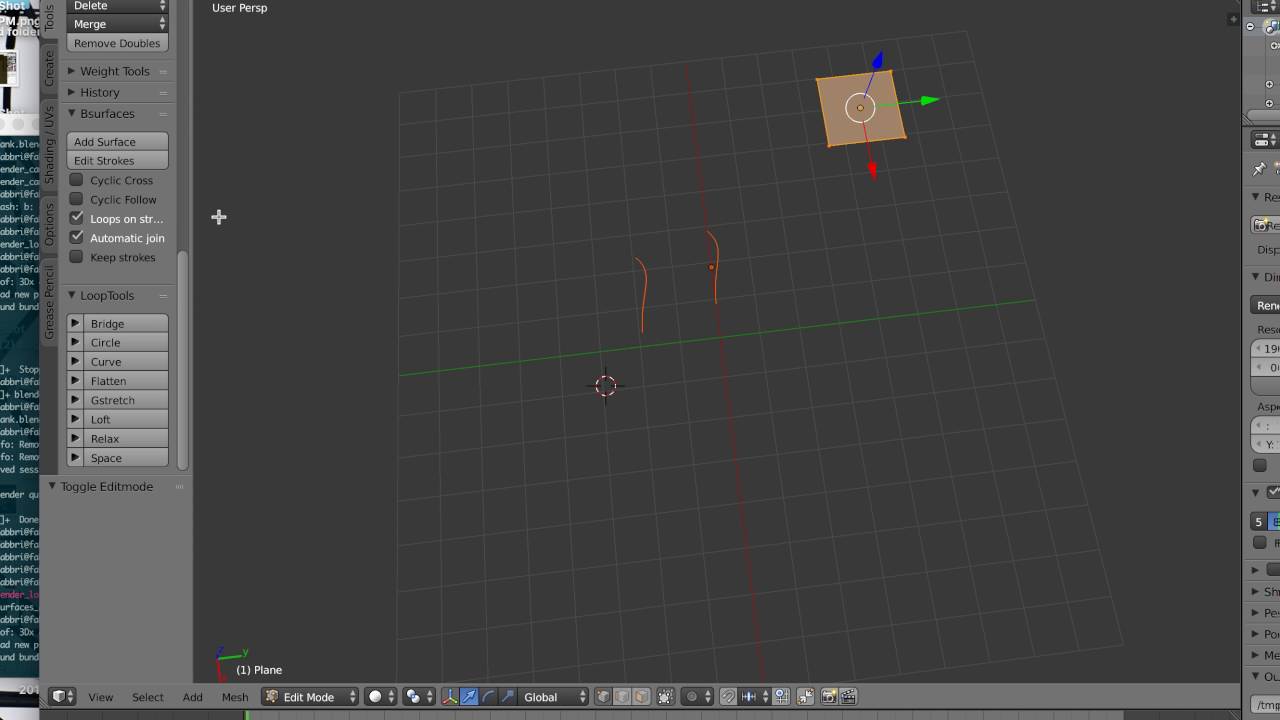This screenshot has height=720, width=1280.
Task: Run the Loft LoopTool
Action: pyautogui.click(x=125, y=419)
